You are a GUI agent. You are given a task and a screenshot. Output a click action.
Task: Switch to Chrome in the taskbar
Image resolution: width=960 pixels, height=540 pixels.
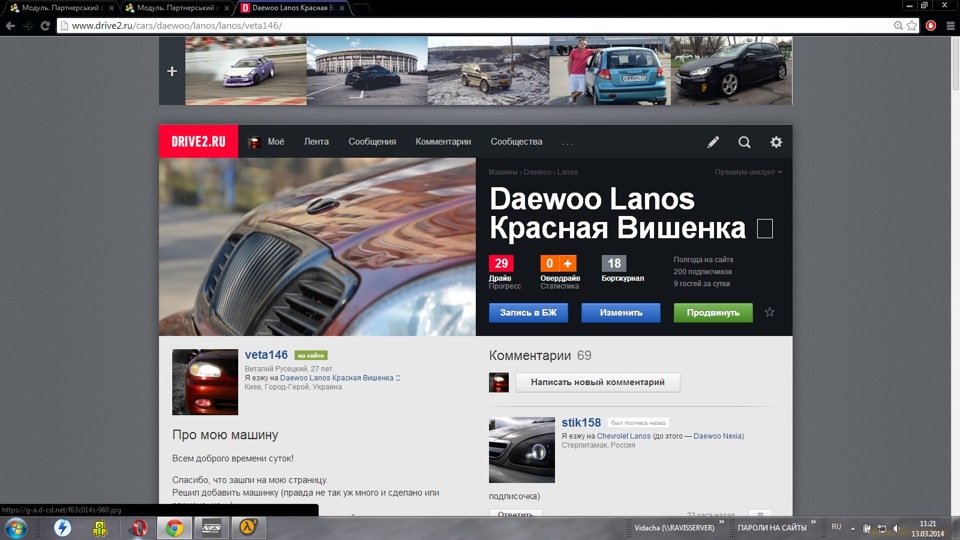pos(174,528)
